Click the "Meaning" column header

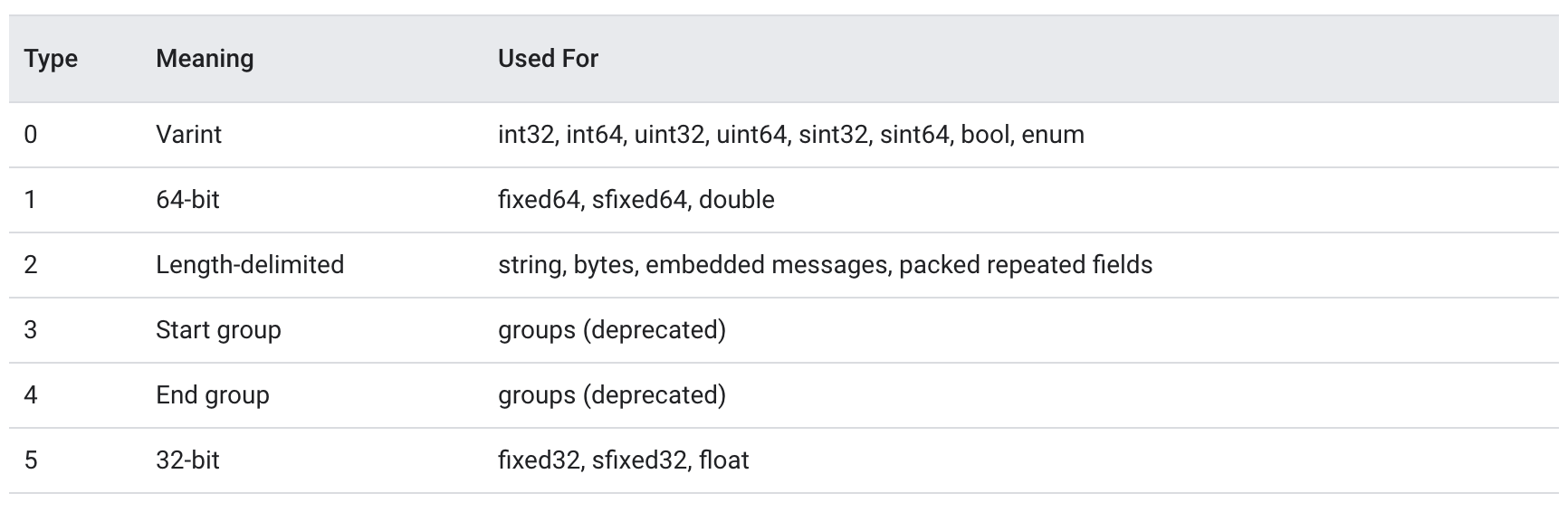click(205, 59)
